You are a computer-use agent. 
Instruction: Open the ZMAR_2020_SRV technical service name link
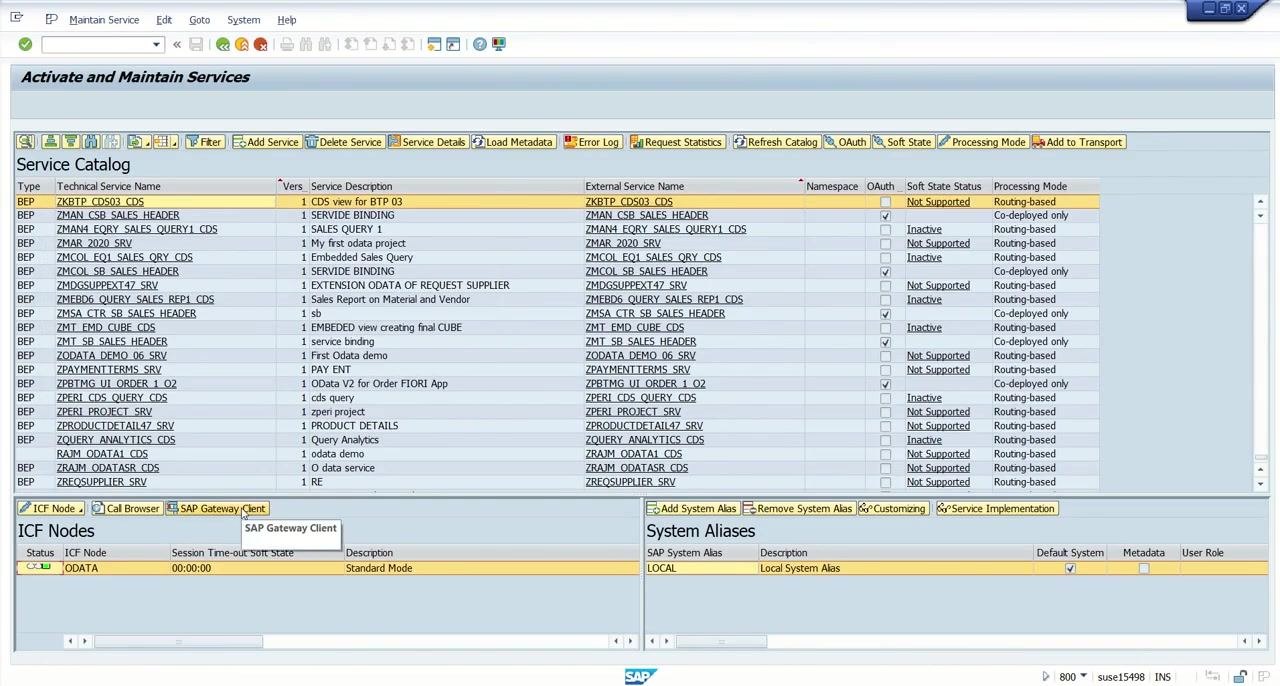click(94, 243)
